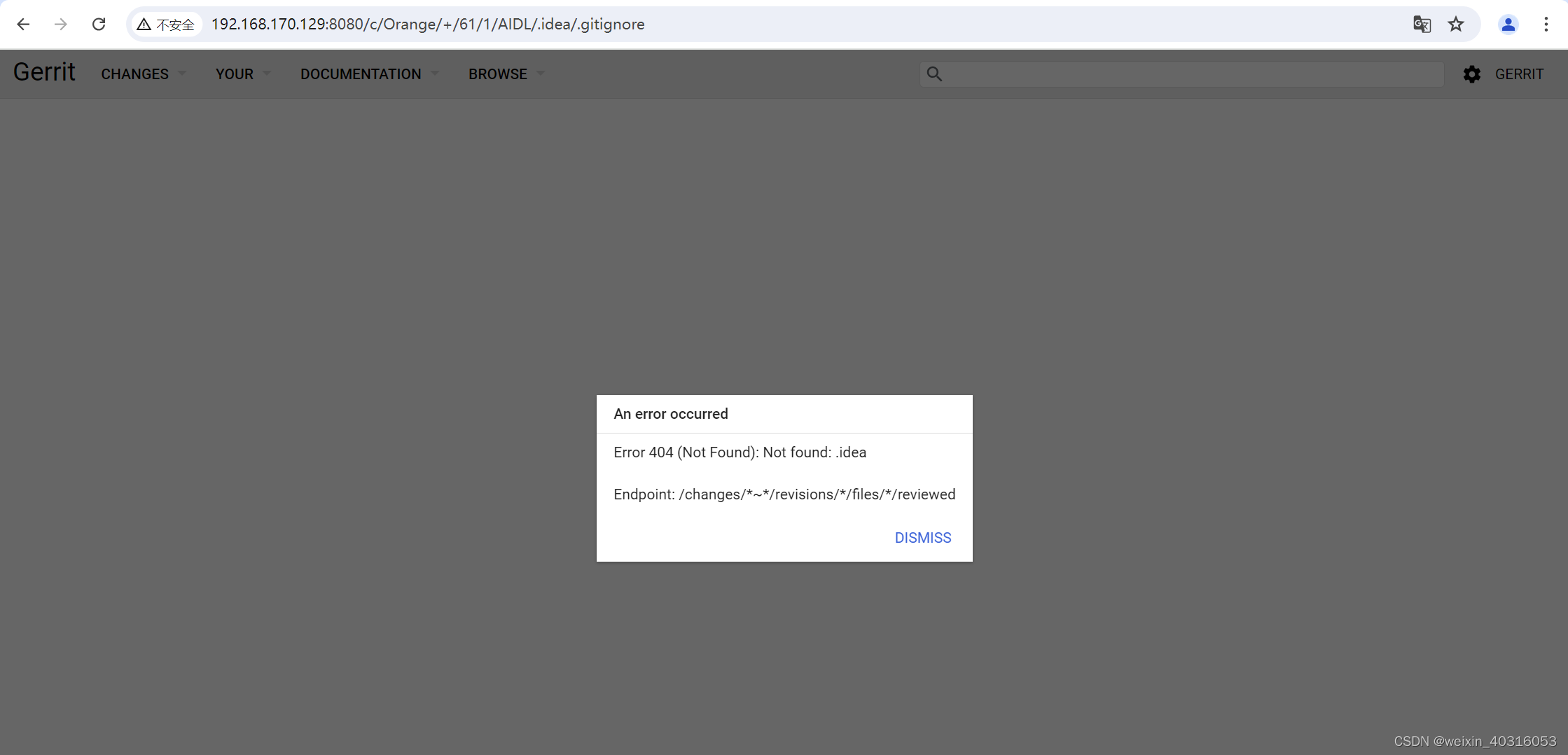Viewport: 1568px width, 755px height.
Task: Open the not-secure site info warning icon
Action: (x=144, y=25)
